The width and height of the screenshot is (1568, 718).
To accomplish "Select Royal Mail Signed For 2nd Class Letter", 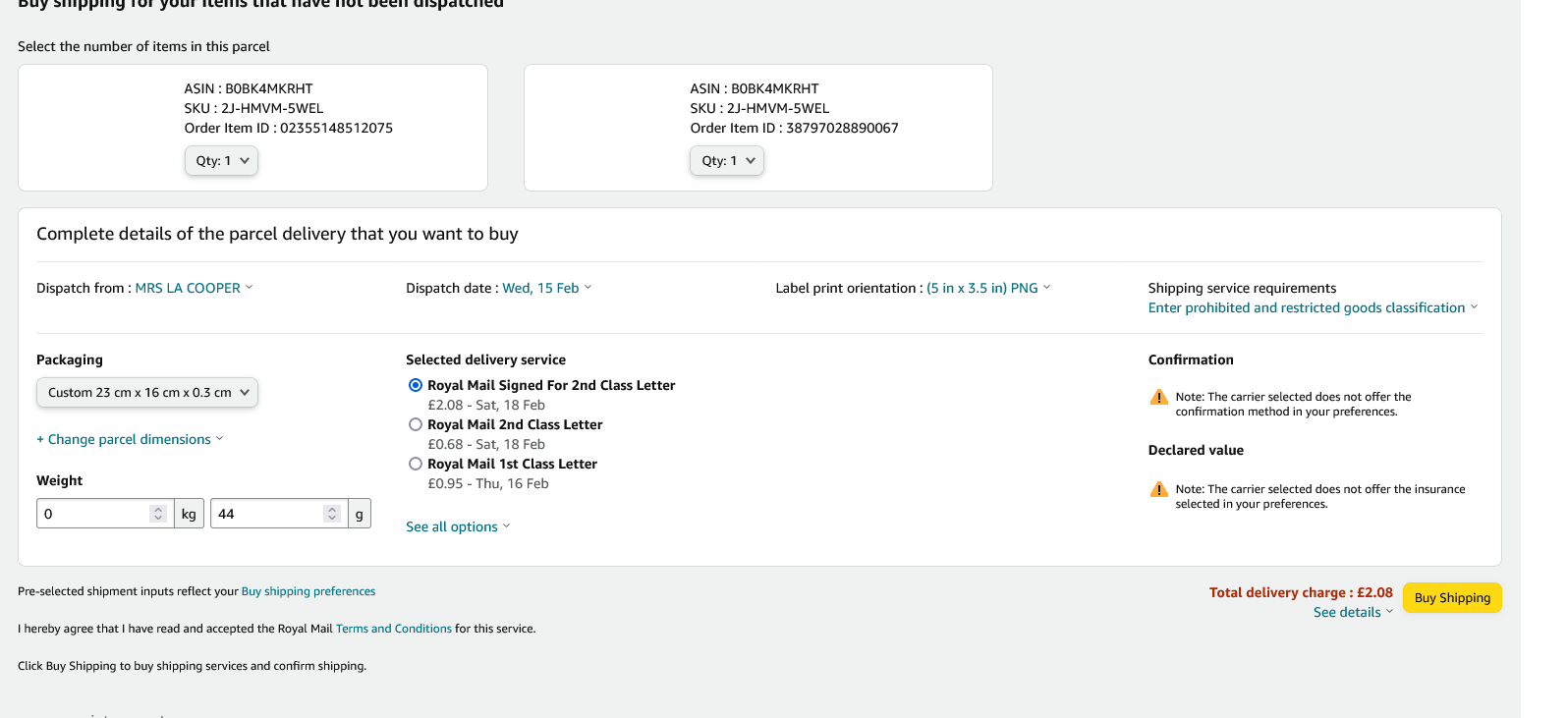I will pos(416,385).
